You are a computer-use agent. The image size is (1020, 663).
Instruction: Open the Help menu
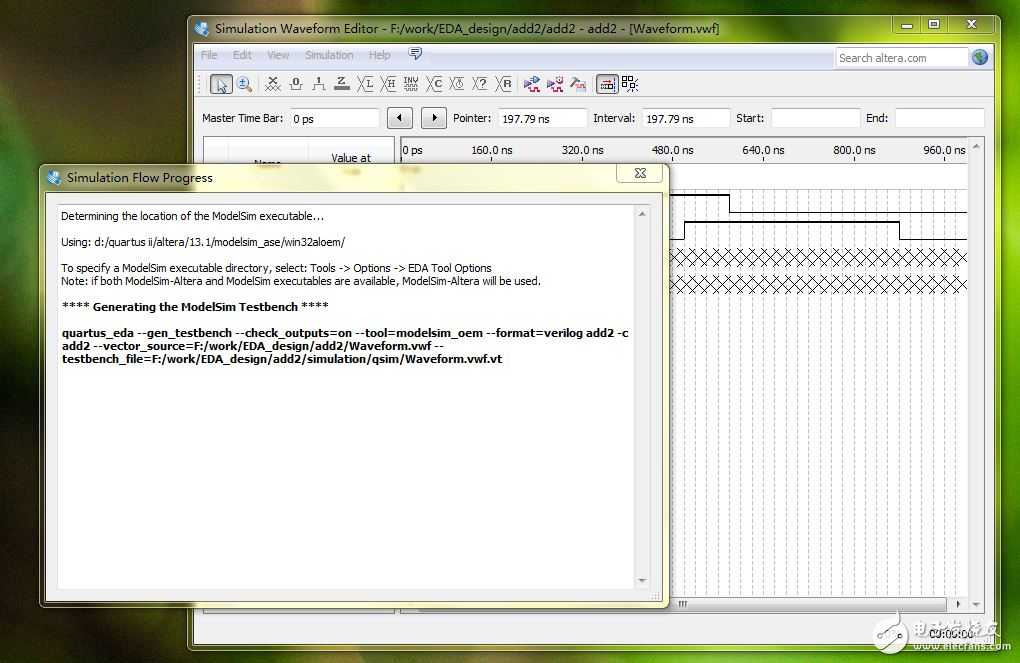pyautogui.click(x=380, y=55)
